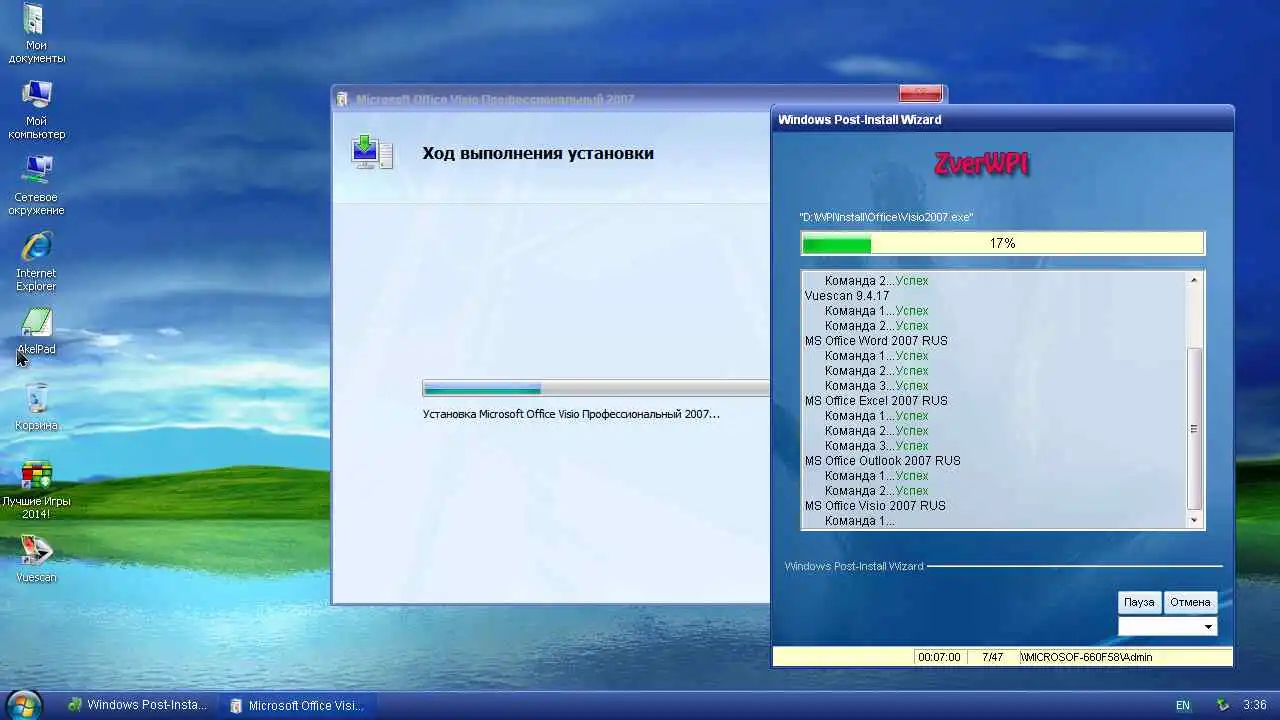The width and height of the screenshot is (1280, 720).
Task: Open the Мои документы desktop icon
Action: [36, 34]
